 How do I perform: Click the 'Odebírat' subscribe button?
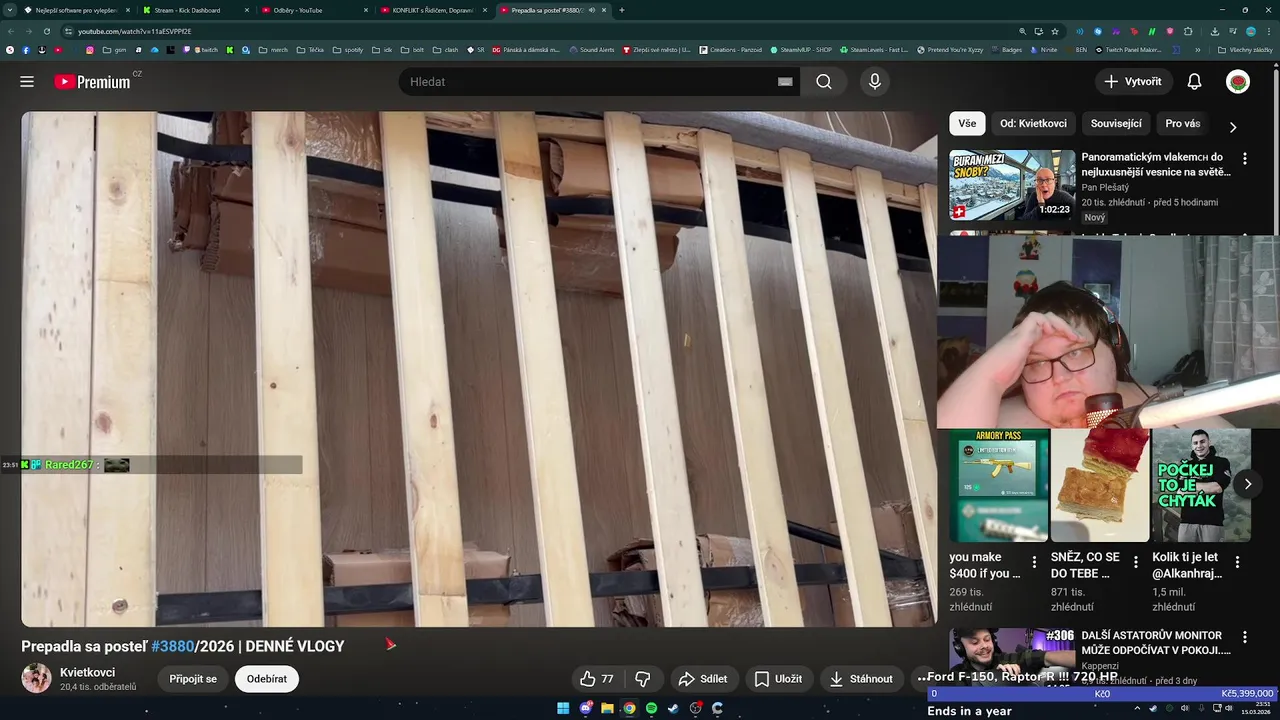[267, 679]
